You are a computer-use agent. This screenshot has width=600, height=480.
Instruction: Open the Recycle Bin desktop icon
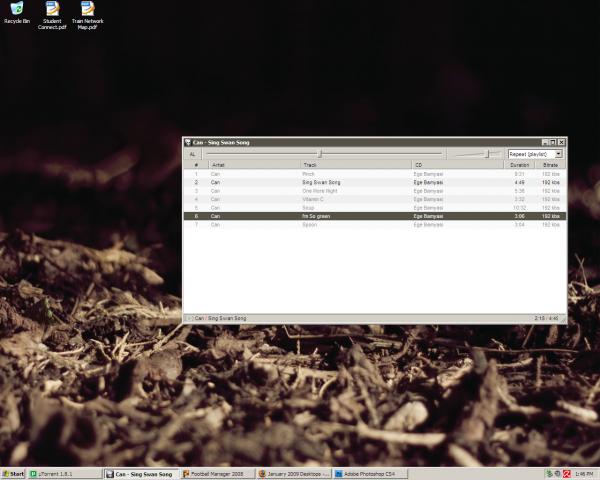tap(17, 10)
